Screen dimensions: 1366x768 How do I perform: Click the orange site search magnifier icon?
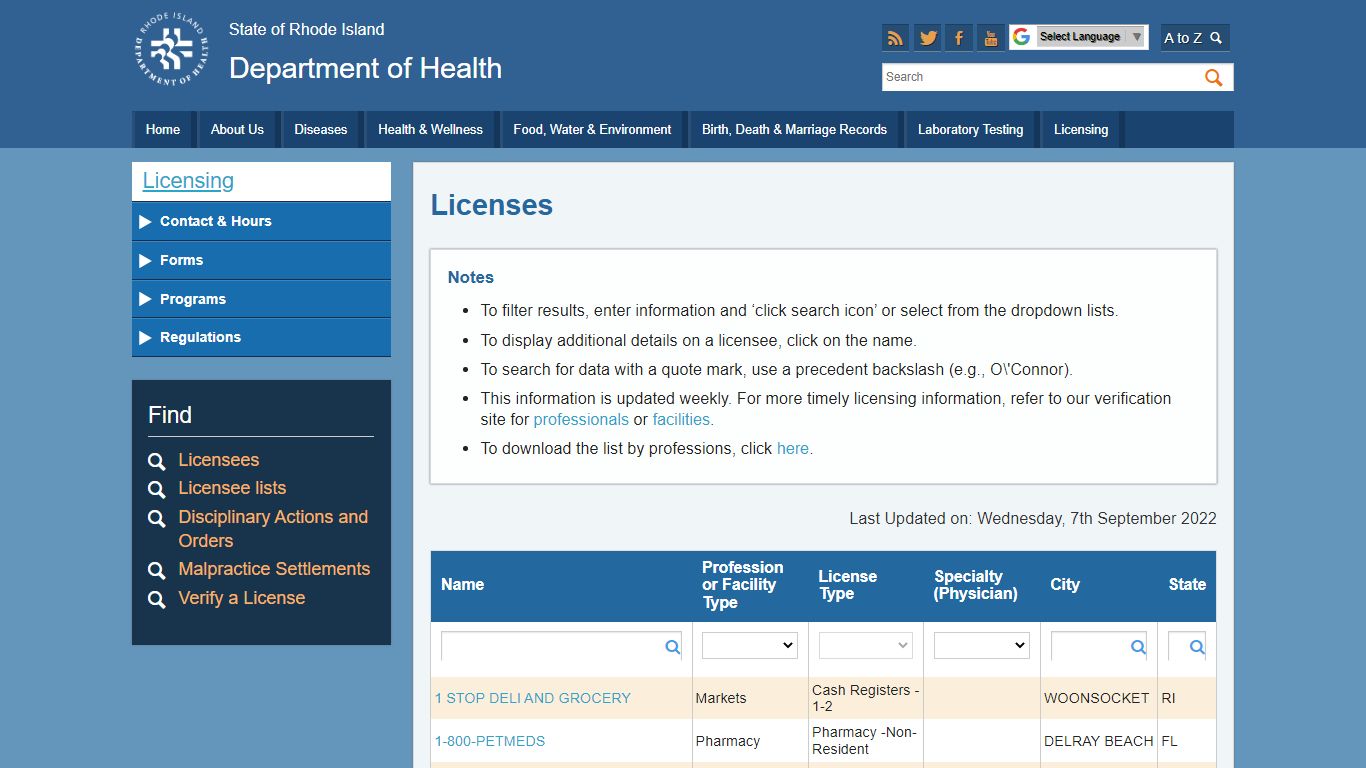point(1214,77)
